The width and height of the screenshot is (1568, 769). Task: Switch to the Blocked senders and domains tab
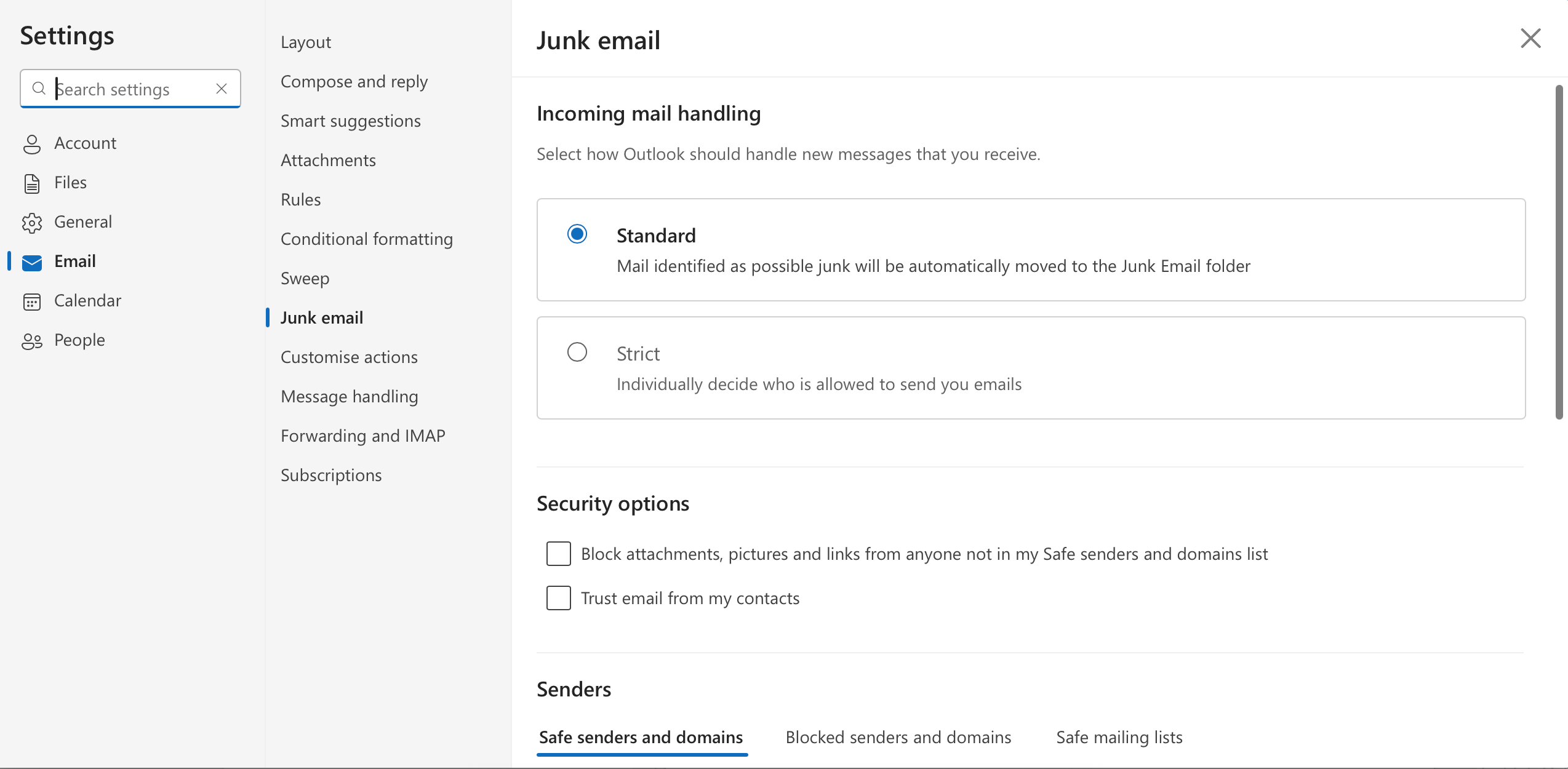tap(898, 736)
